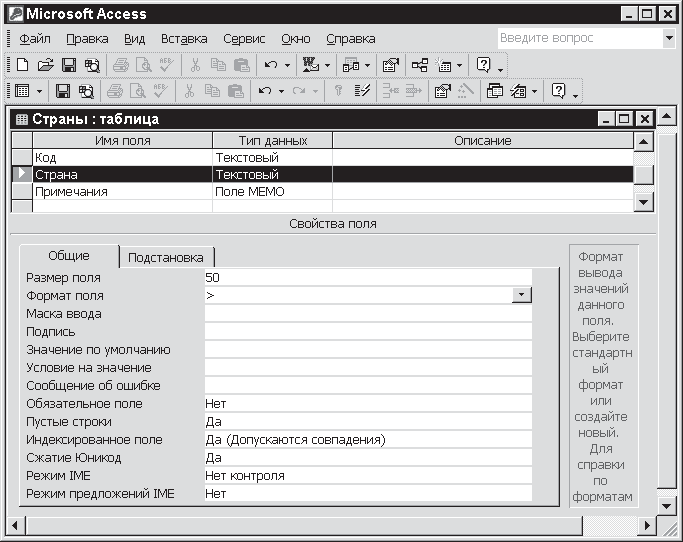The image size is (683, 542).
Task: Open the OfficeLinks dropdown arrow
Action: (x=328, y=66)
